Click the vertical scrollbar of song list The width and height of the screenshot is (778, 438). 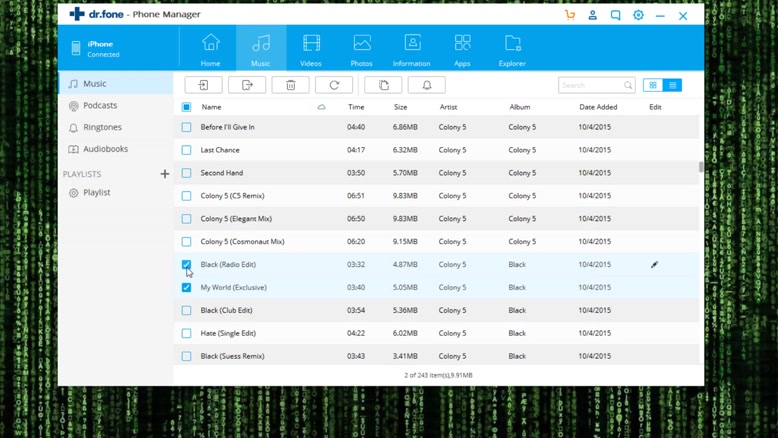tap(700, 166)
